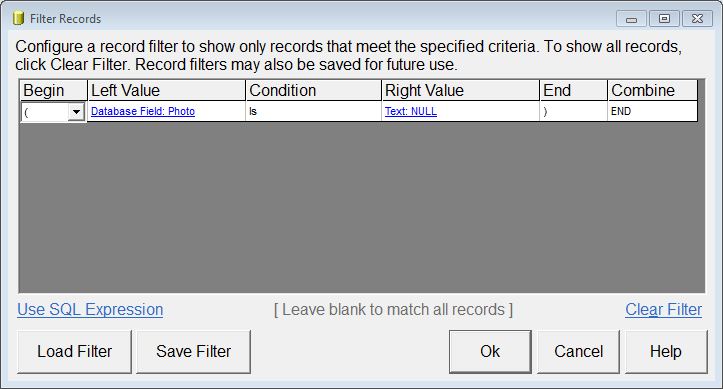Select the Combine cell showing END

[x=652, y=112]
